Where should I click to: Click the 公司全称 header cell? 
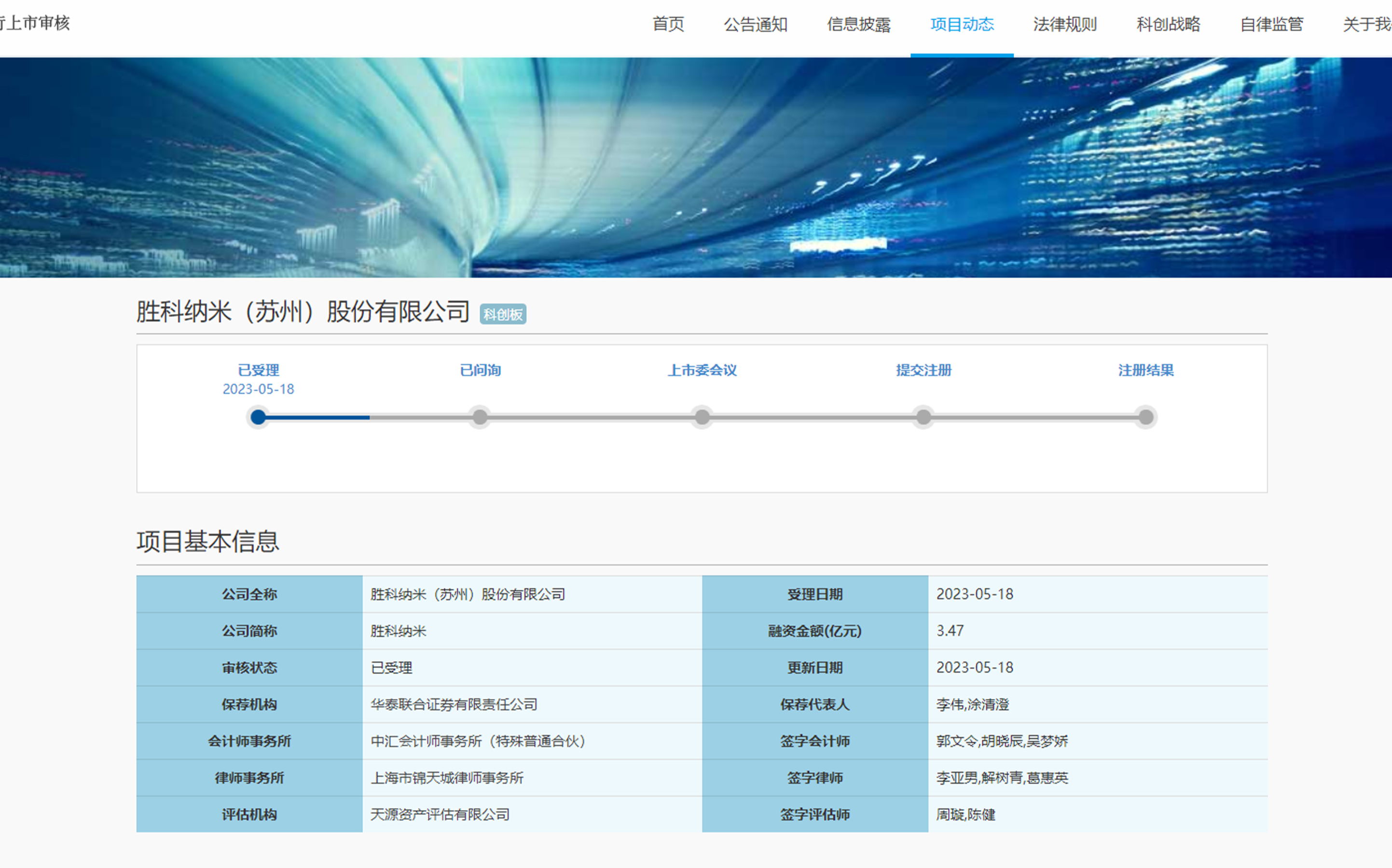(x=249, y=594)
